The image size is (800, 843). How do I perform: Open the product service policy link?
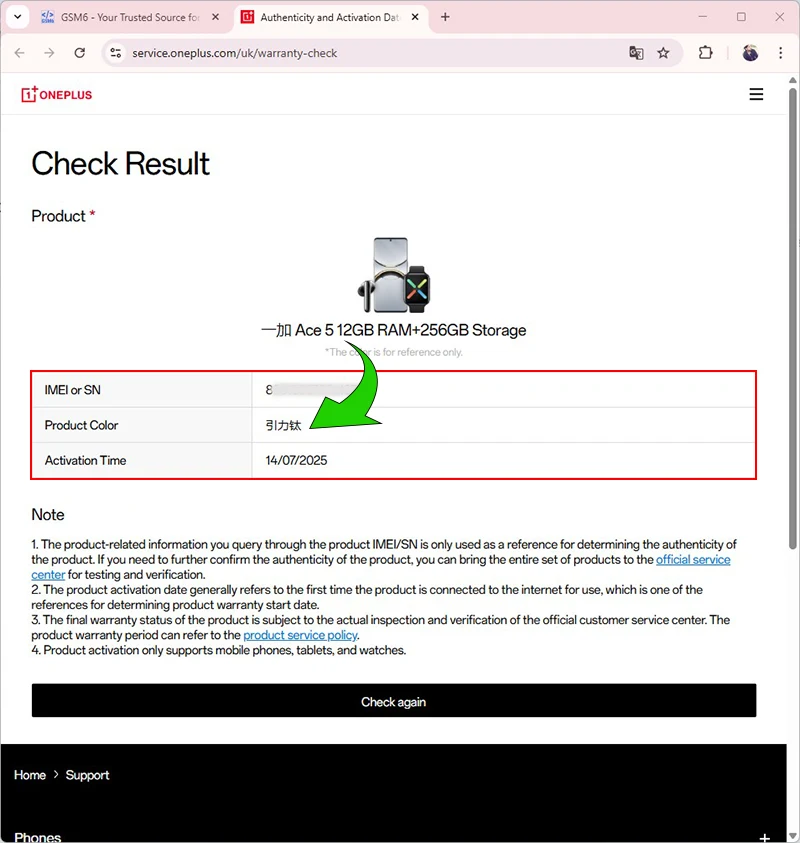click(300, 635)
